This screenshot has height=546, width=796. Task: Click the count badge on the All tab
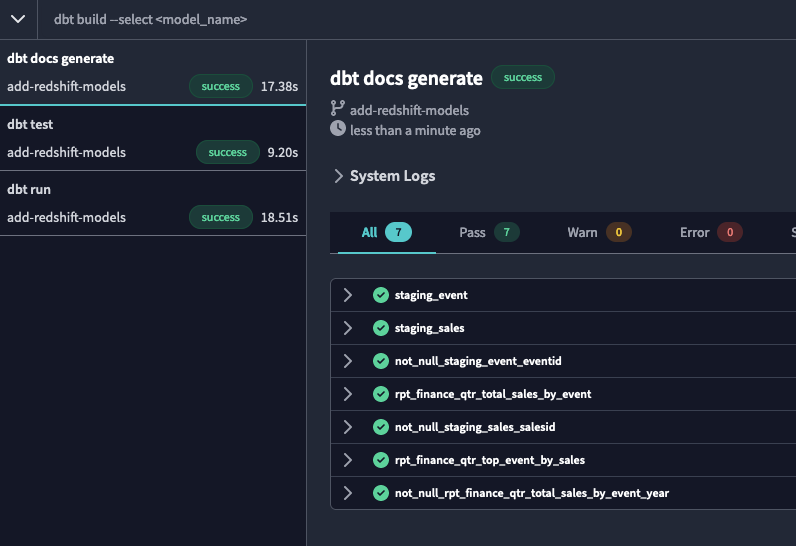point(399,232)
